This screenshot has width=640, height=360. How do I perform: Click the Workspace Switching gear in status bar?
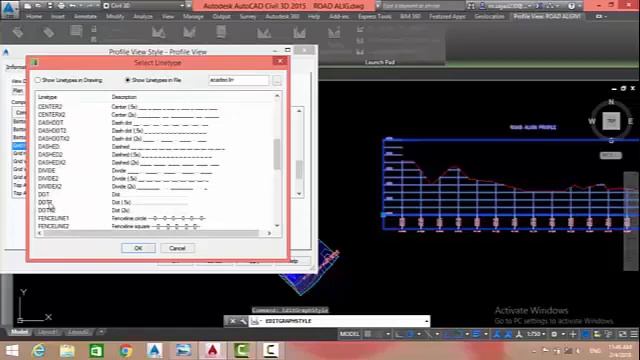click(554, 334)
